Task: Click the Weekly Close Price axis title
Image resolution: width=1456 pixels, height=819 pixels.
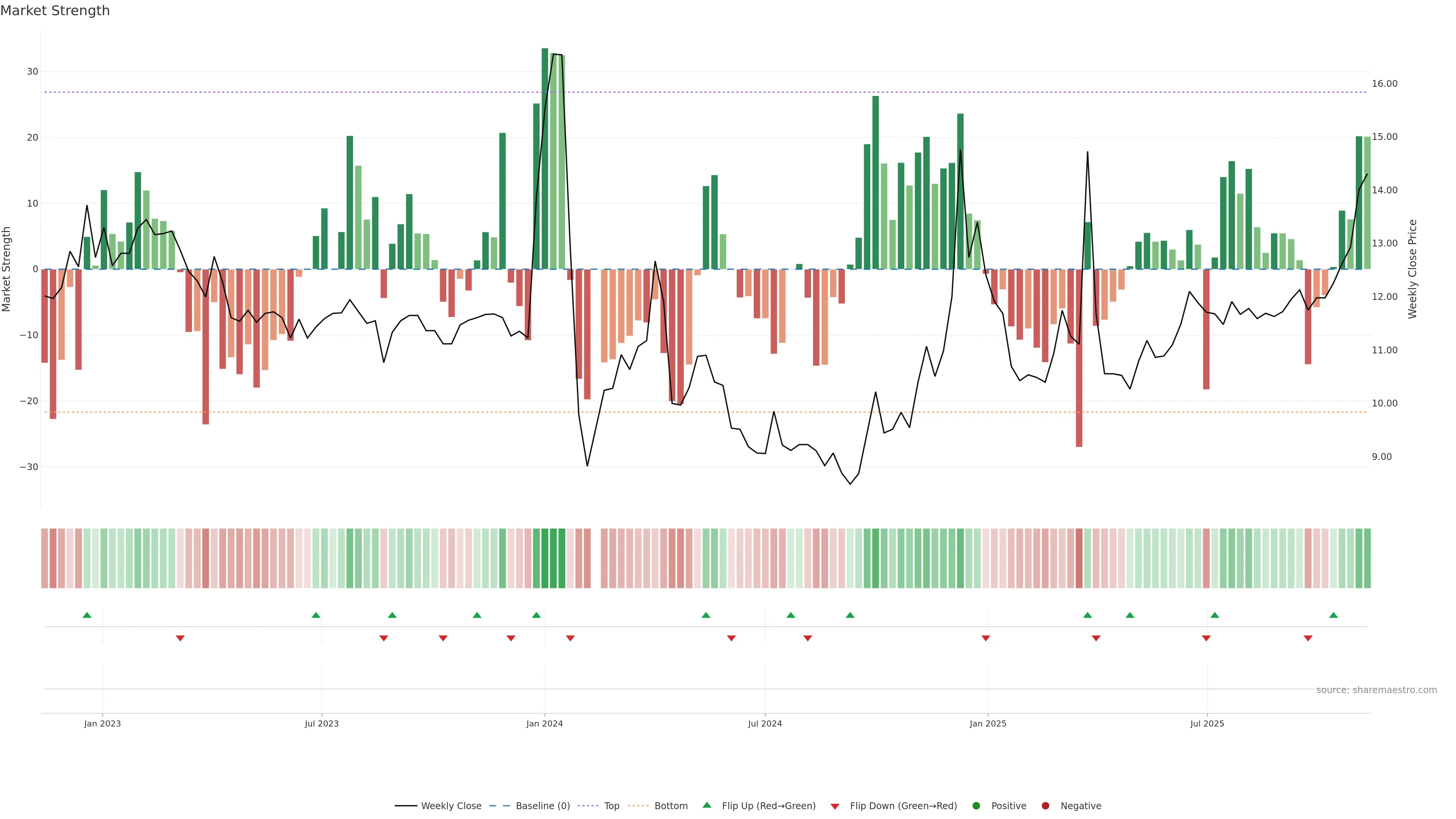Action: pos(1412,269)
